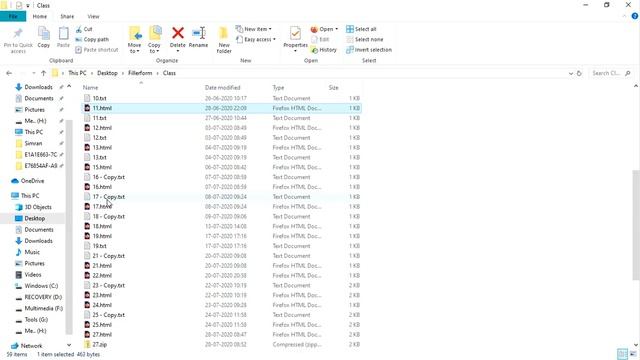Click the Properties checkmark icon

click(x=295, y=33)
